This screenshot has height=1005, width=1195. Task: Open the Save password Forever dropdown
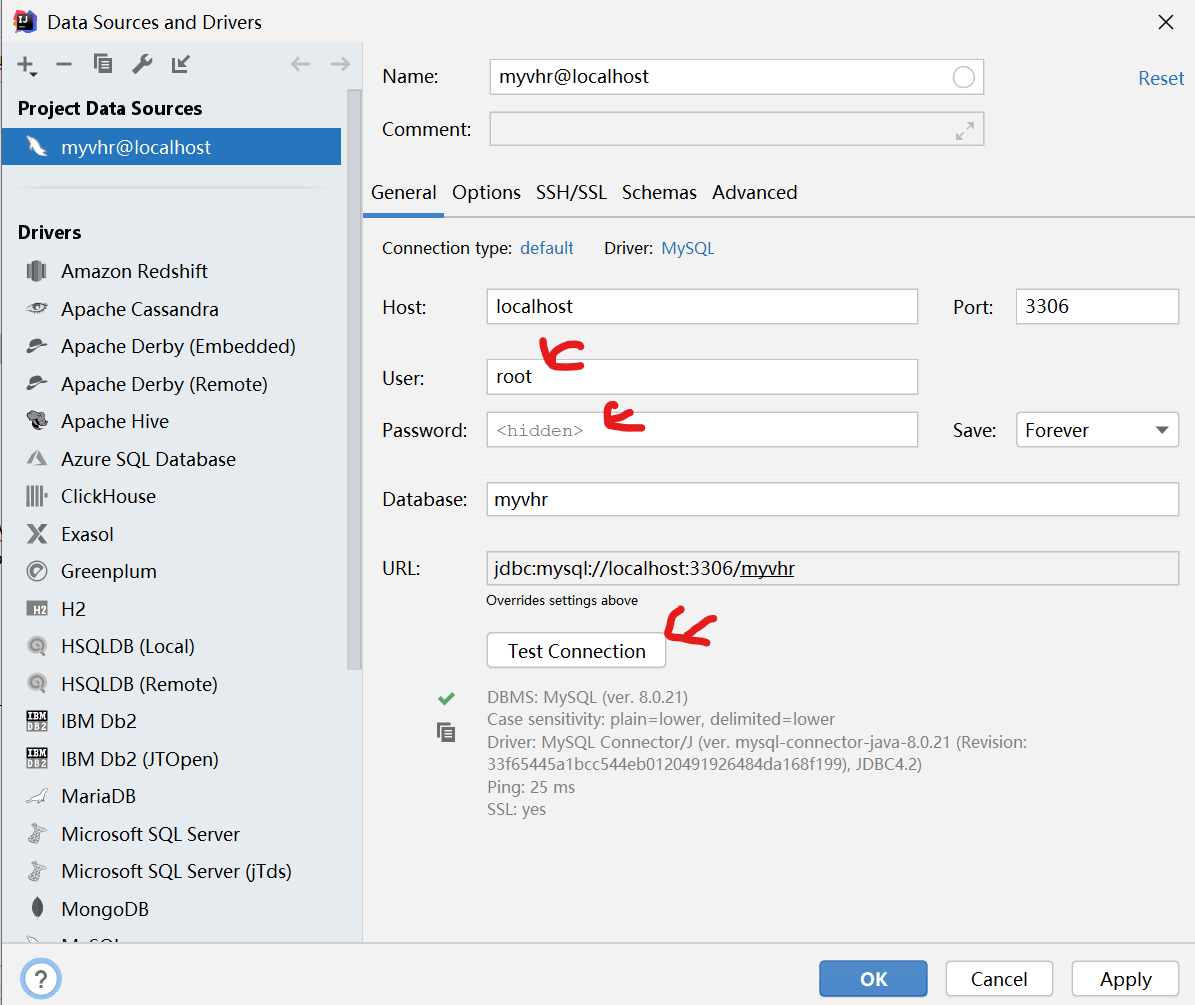tap(1097, 430)
